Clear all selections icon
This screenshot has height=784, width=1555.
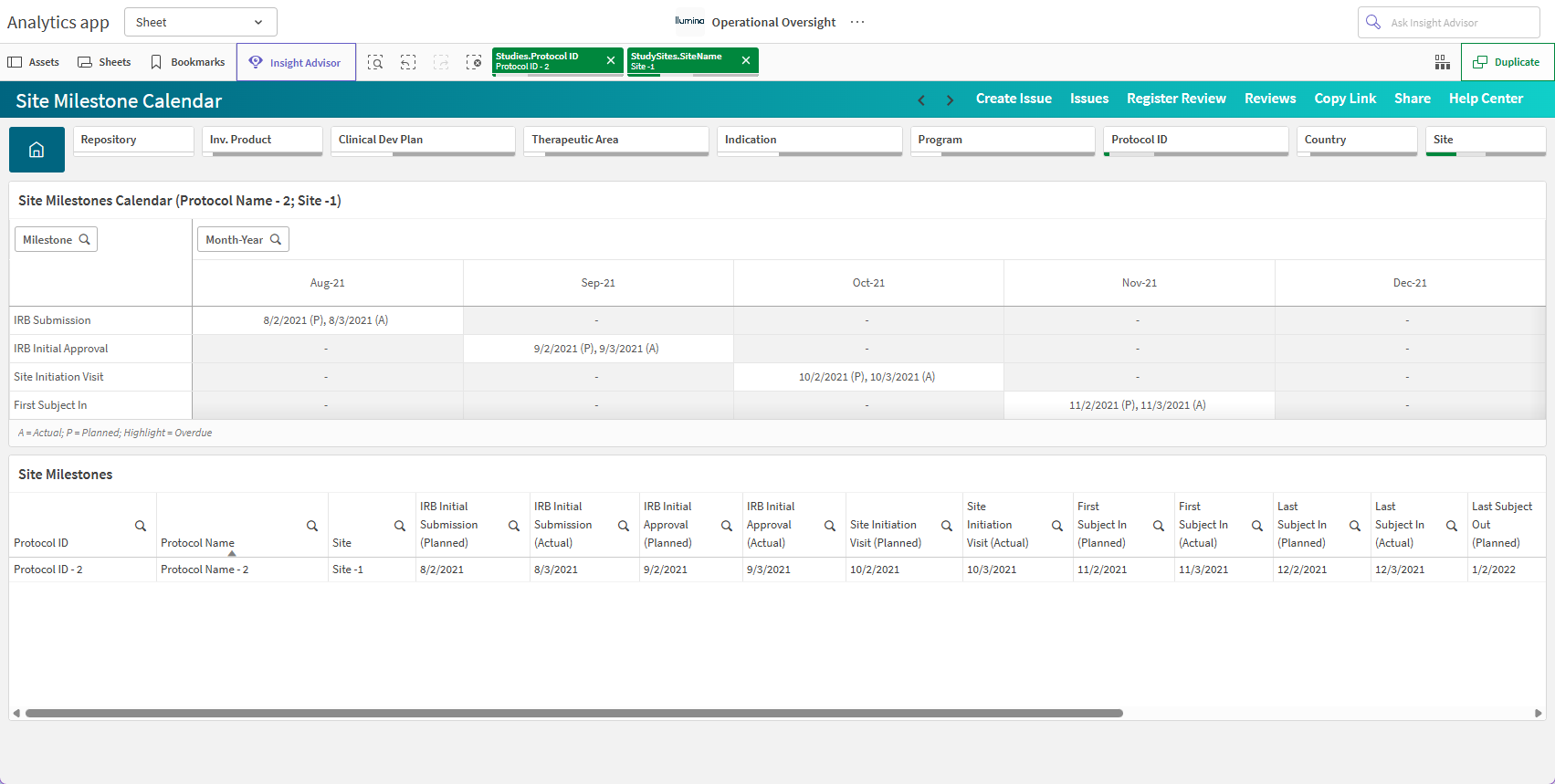tap(474, 62)
